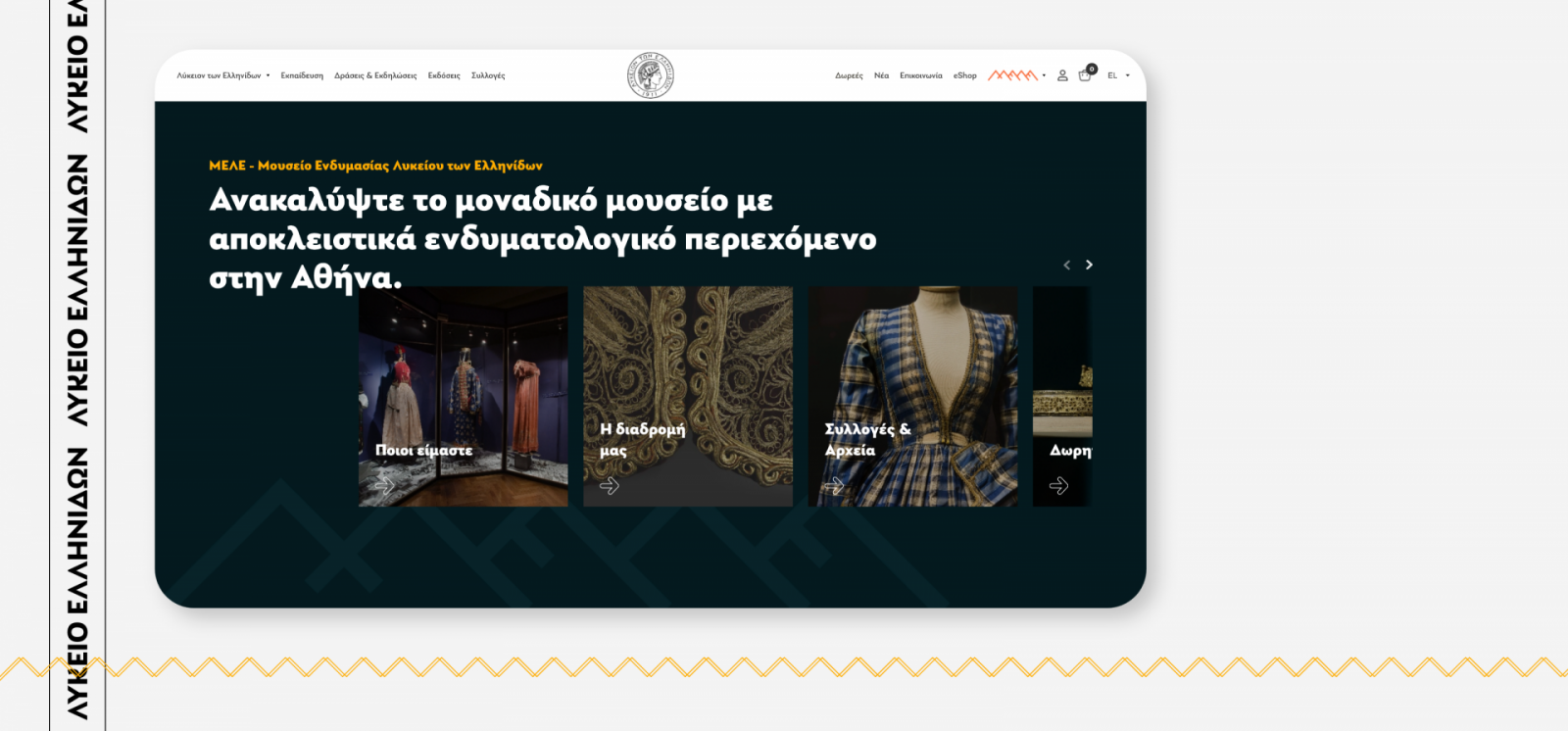The width and height of the screenshot is (1568, 731).
Task: Click the Ανακαλύψτε το μοναδικό μουσείο headline
Action: [543, 239]
